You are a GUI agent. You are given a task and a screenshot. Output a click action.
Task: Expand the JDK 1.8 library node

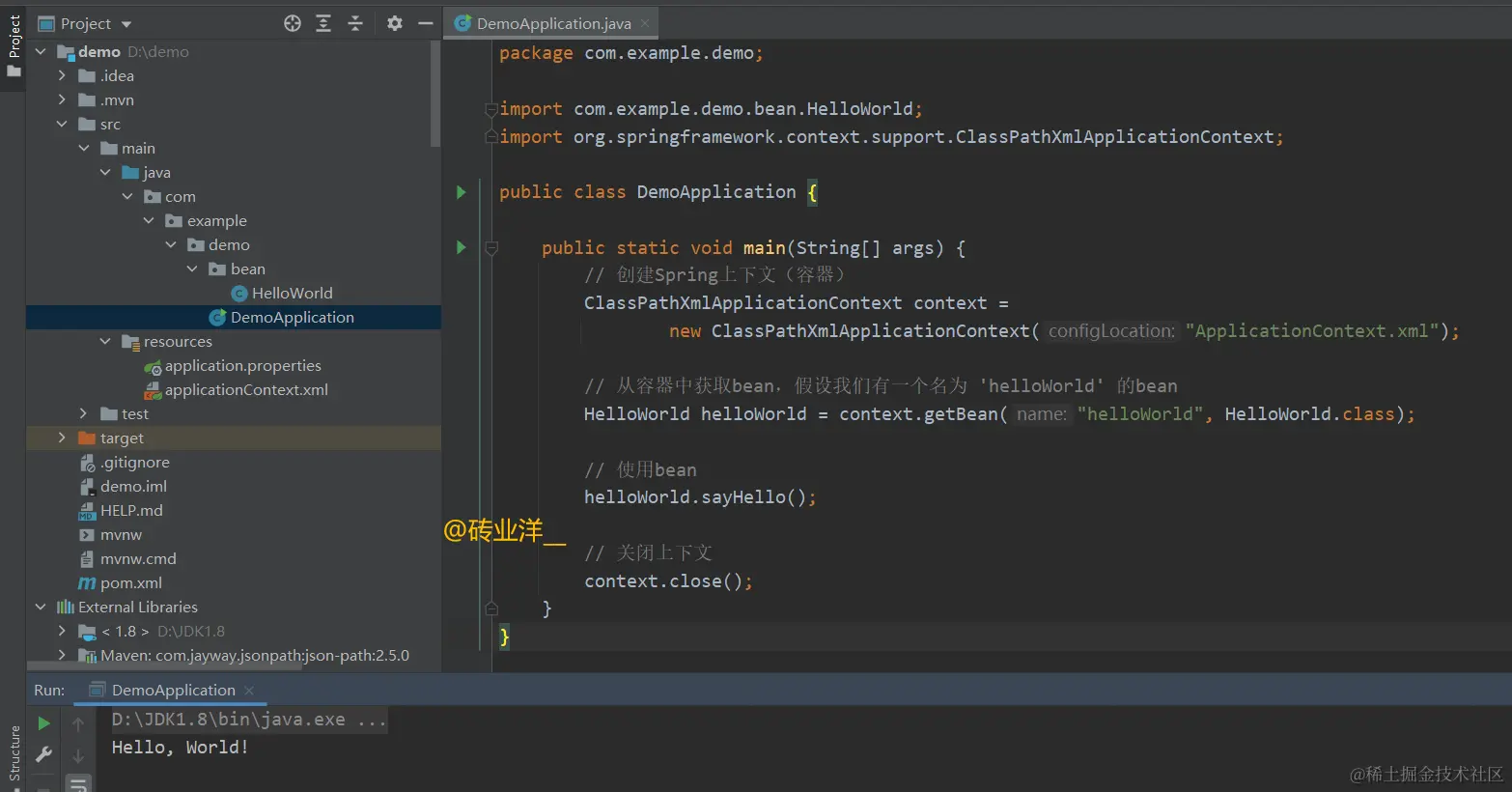(62, 631)
